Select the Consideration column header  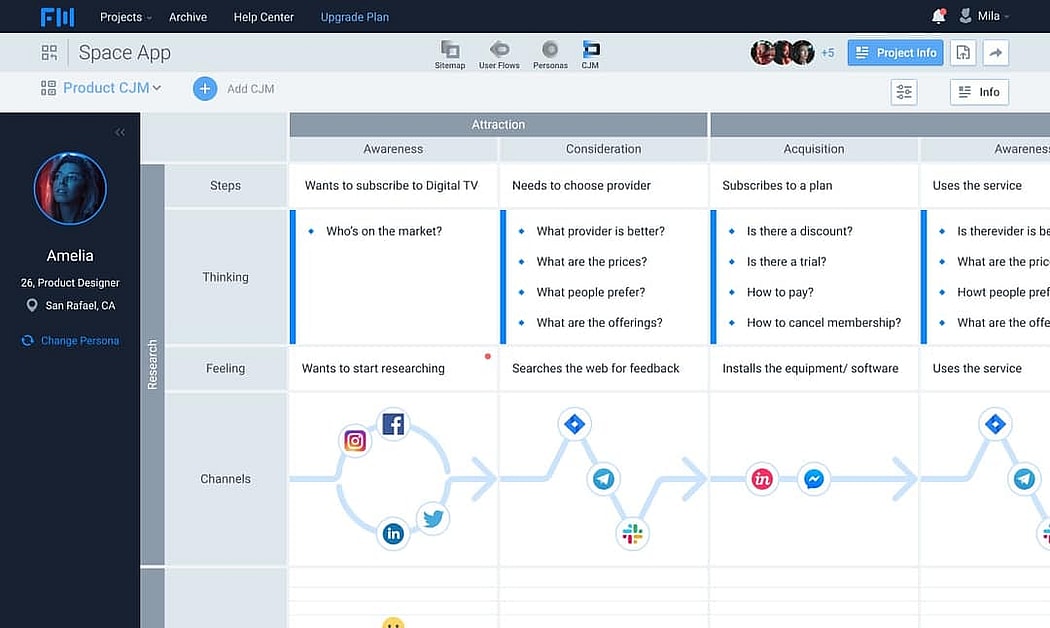click(603, 149)
